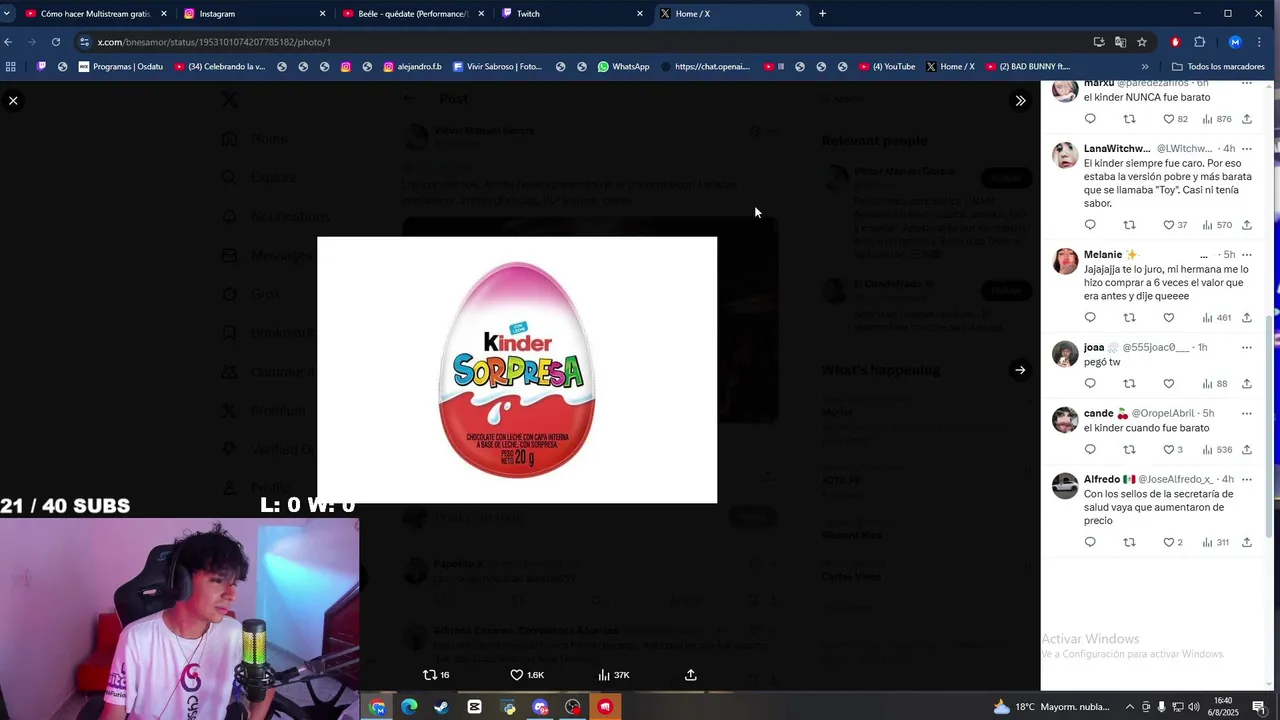
Task: Open the tab search dropdown arrow
Action: pos(8,14)
